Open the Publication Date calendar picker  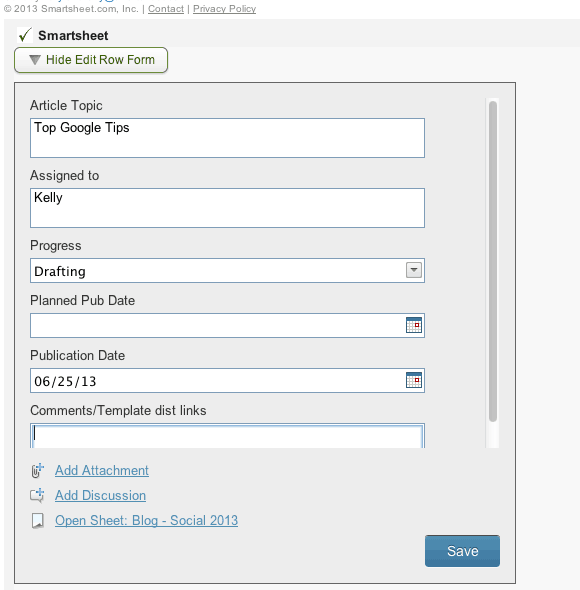414,380
